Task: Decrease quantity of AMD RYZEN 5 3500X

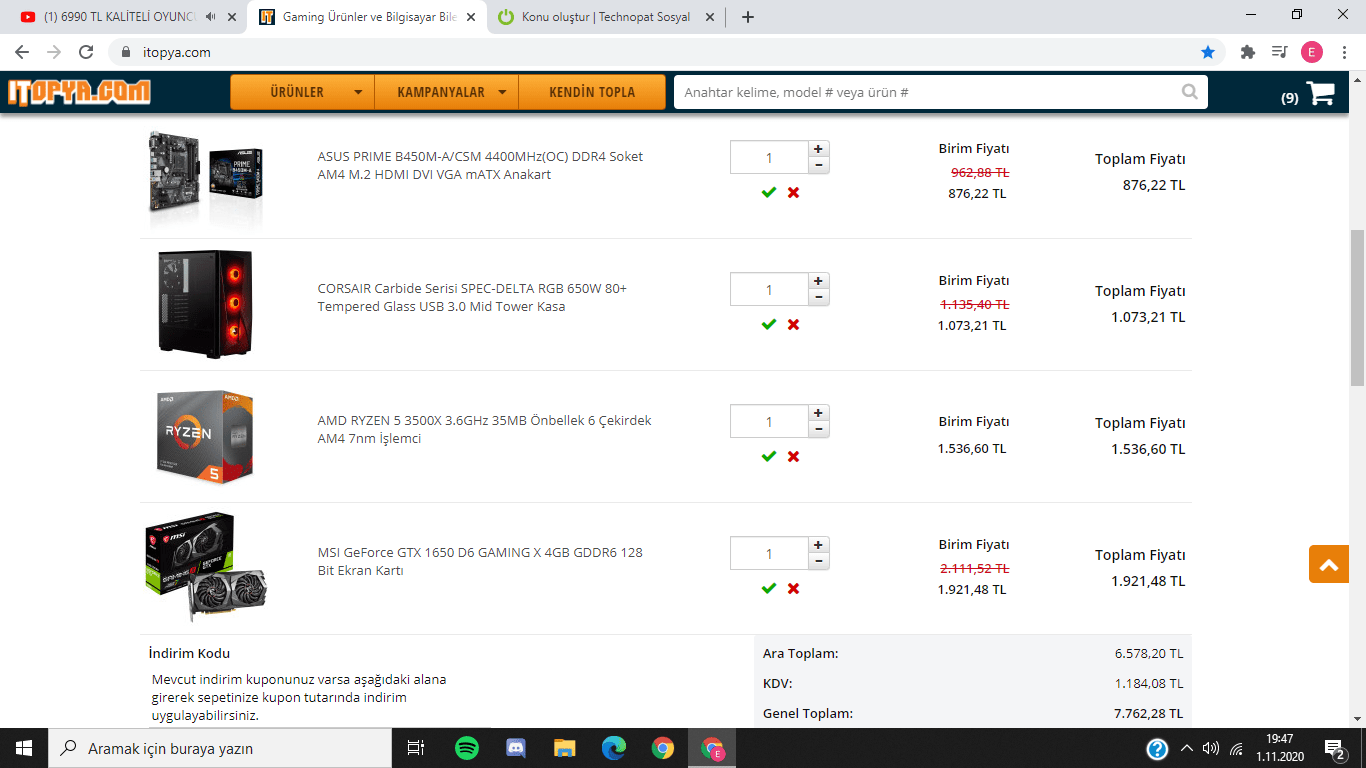Action: tap(818, 429)
